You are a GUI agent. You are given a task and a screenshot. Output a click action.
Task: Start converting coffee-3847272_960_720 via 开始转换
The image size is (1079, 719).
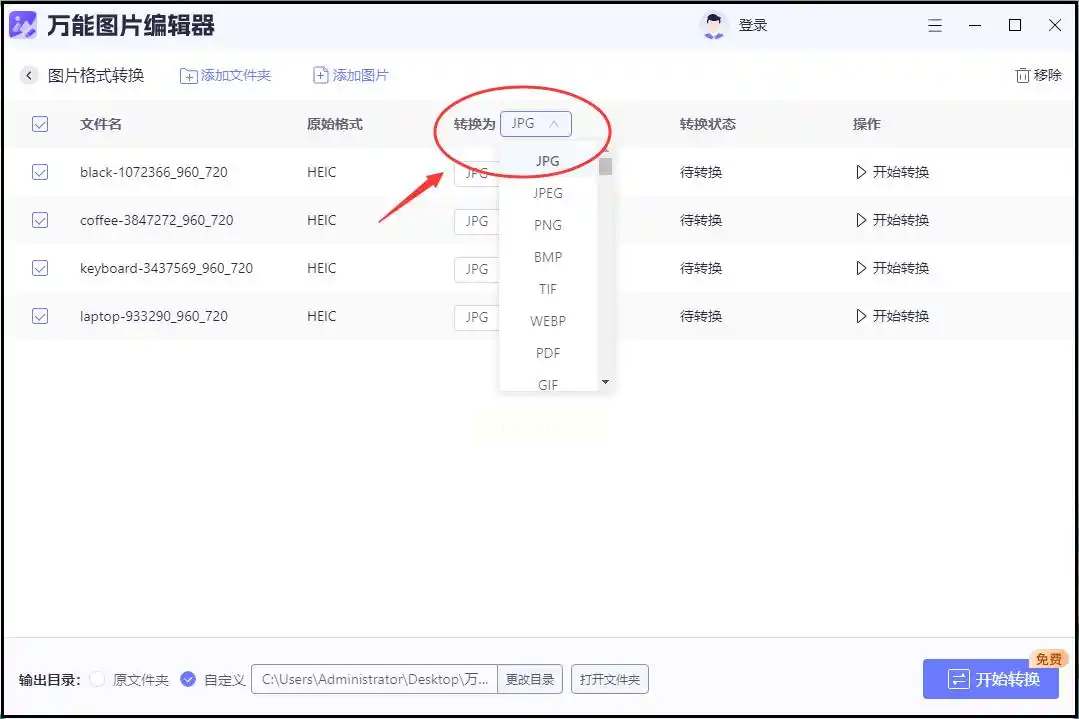(x=893, y=220)
